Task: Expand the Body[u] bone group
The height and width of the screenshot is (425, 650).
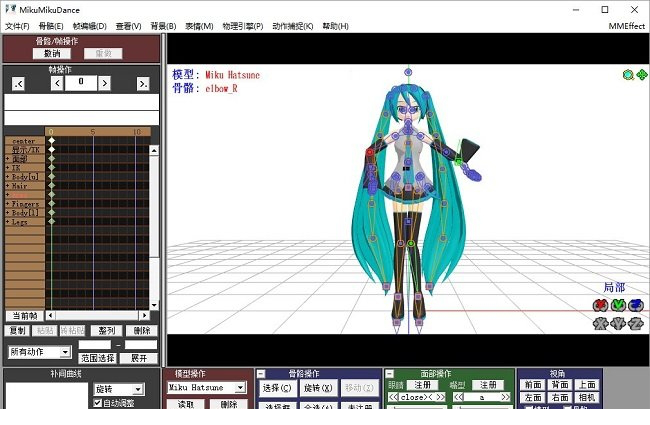Action: coord(8,177)
